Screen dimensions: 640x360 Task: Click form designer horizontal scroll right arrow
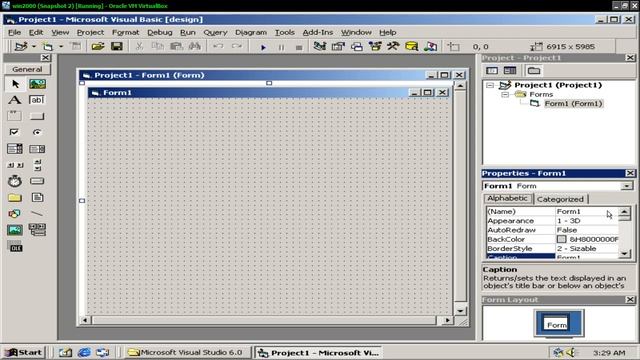pyautogui.click(x=447, y=320)
